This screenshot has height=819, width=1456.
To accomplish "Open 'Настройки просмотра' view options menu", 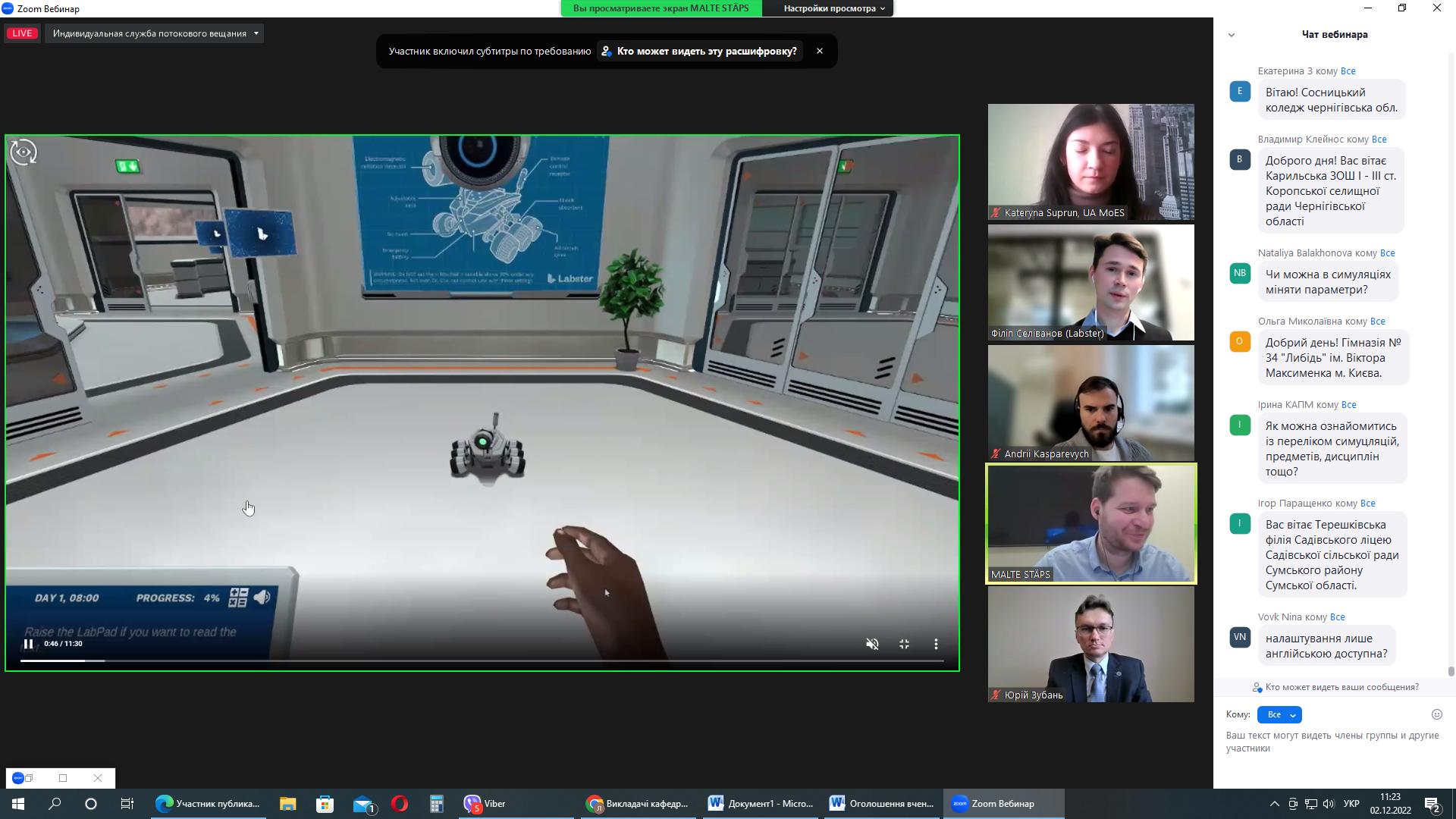I will point(833,8).
